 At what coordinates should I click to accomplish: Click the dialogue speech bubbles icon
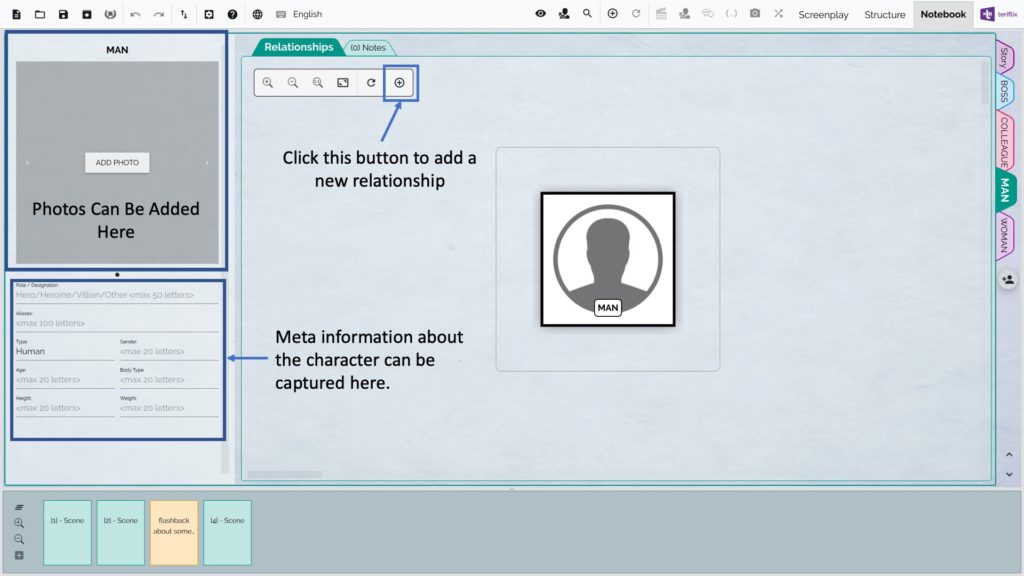point(708,13)
